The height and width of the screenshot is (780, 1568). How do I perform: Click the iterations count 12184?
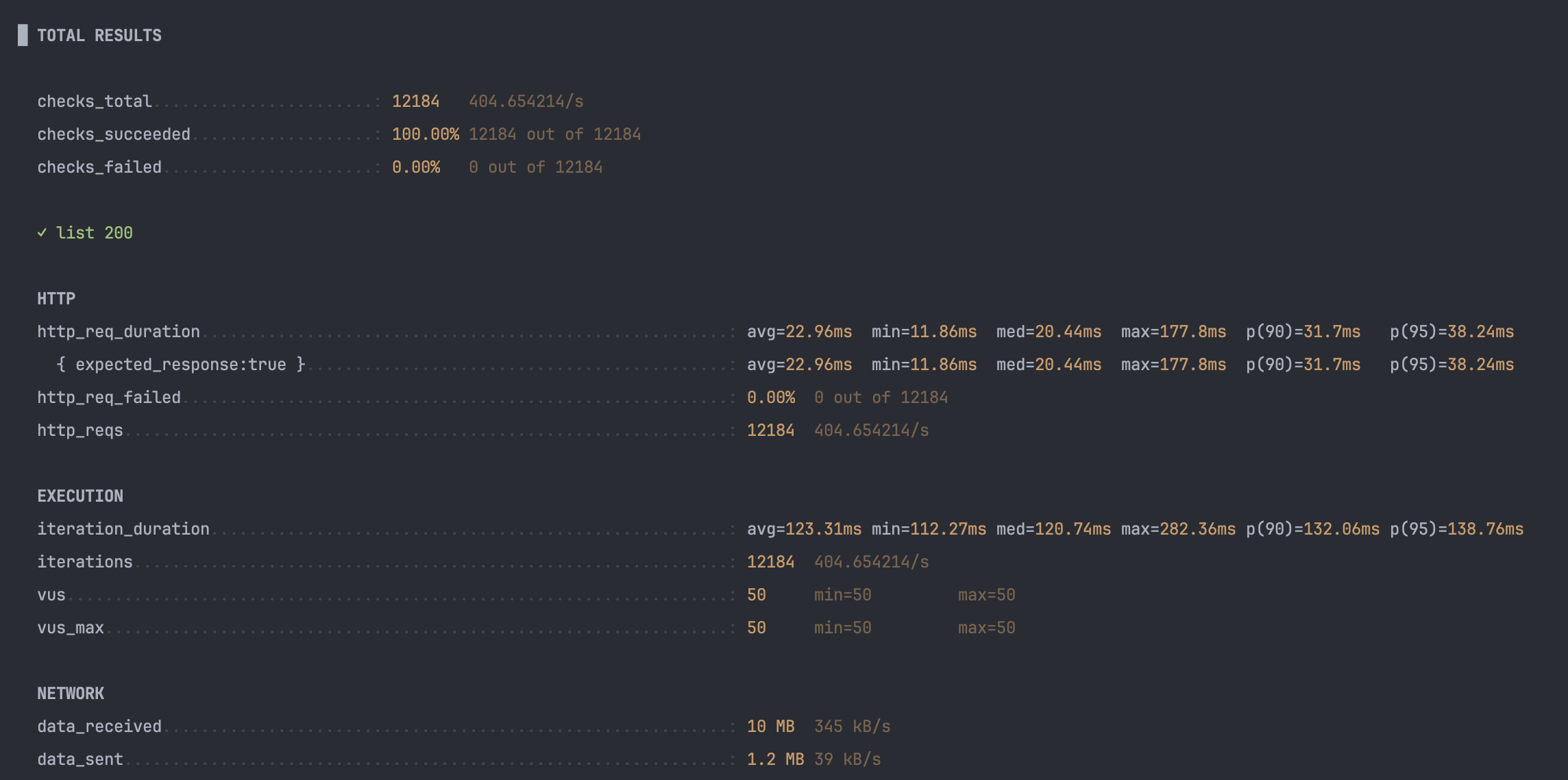tap(770, 562)
